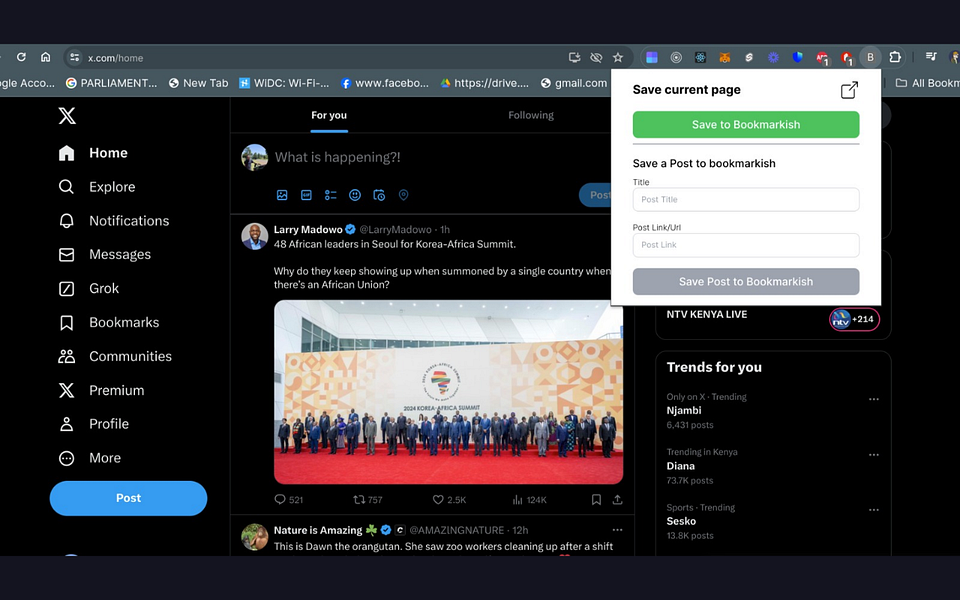This screenshot has height=600, width=960.
Task: Open Grok from the sidebar
Action: (x=89, y=288)
